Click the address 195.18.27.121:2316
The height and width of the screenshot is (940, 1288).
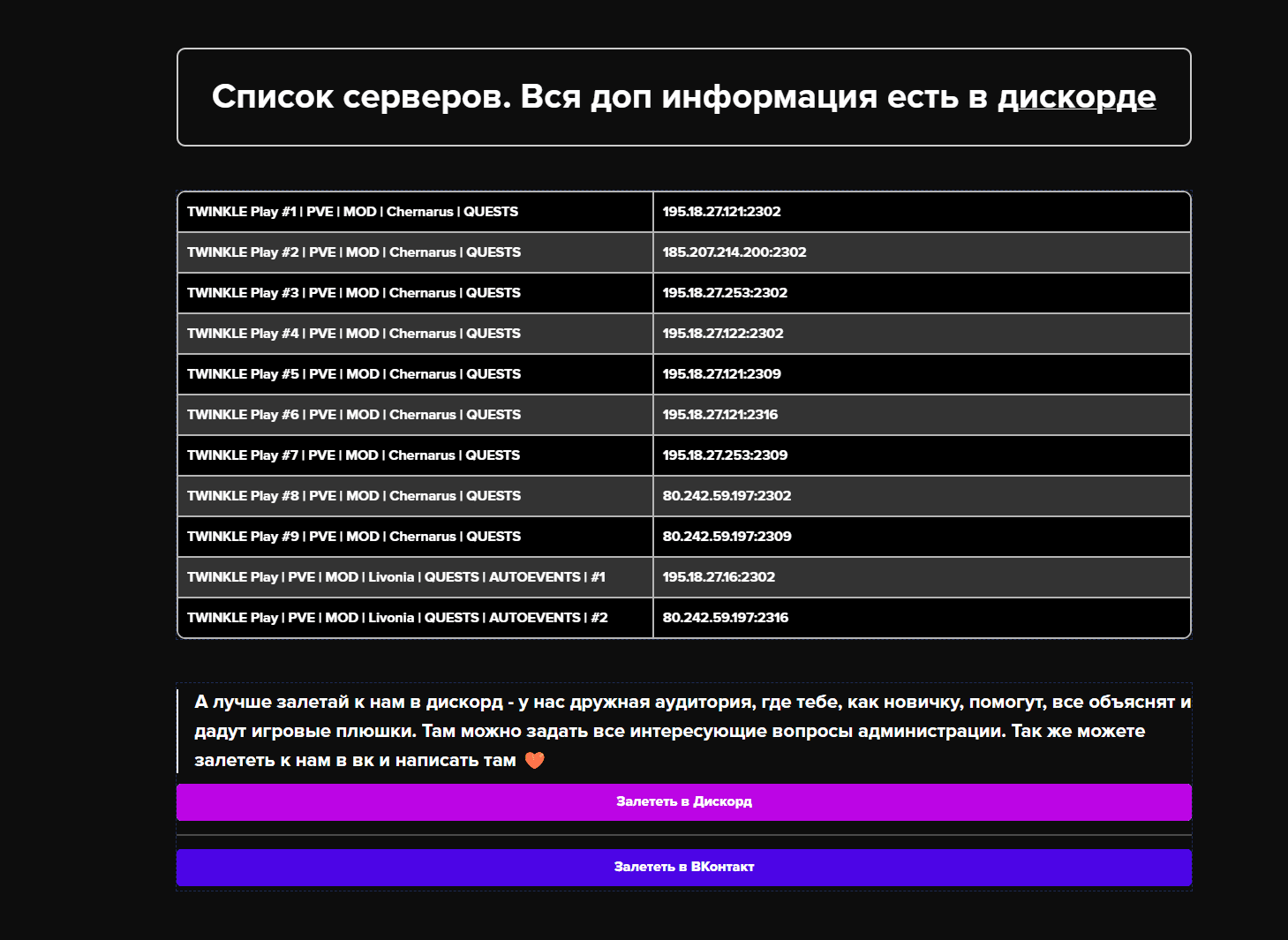[x=720, y=415]
